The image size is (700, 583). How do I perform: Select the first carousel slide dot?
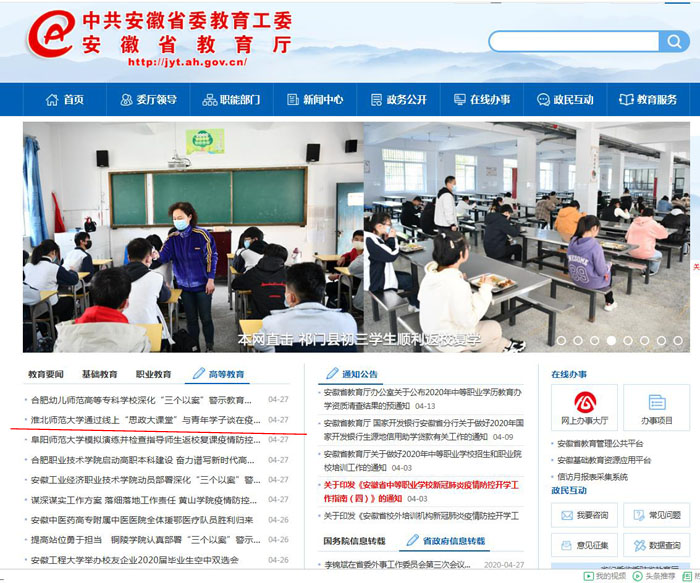[560, 340]
